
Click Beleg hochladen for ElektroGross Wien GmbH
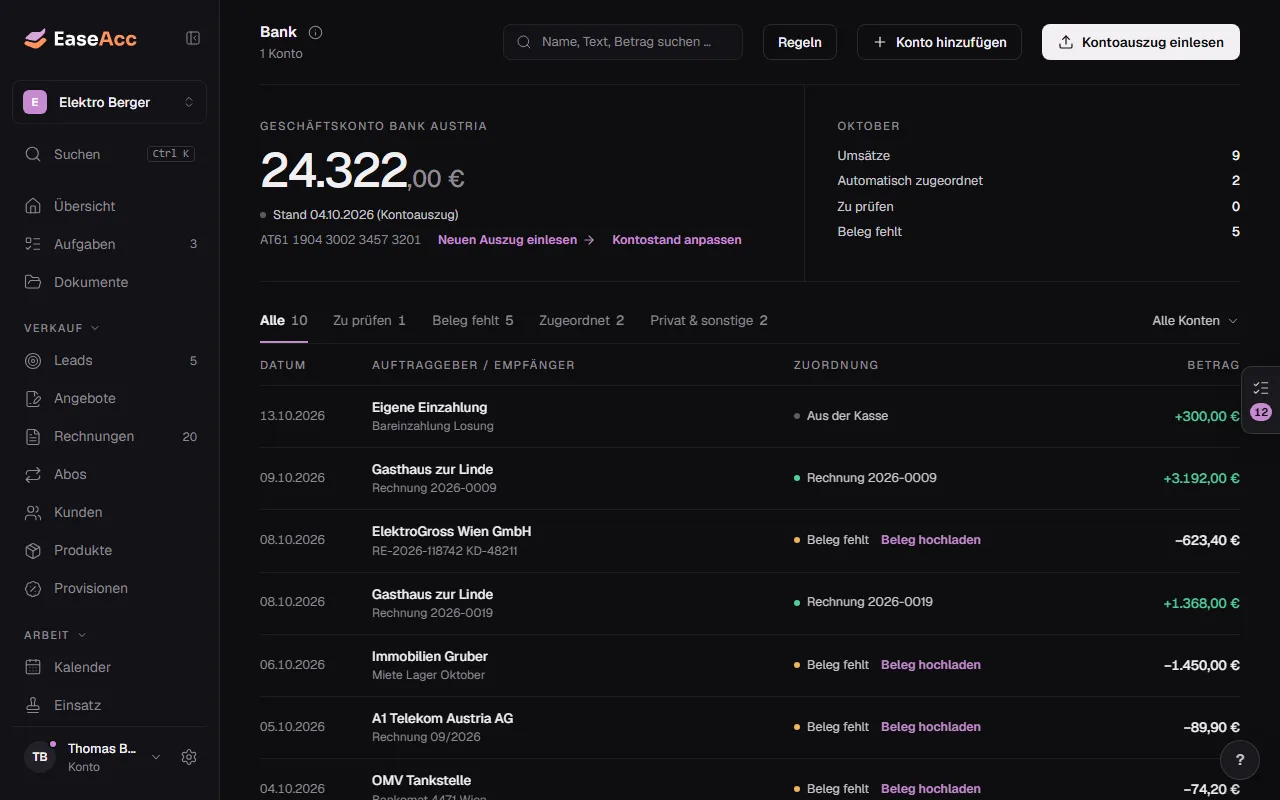[931, 540]
